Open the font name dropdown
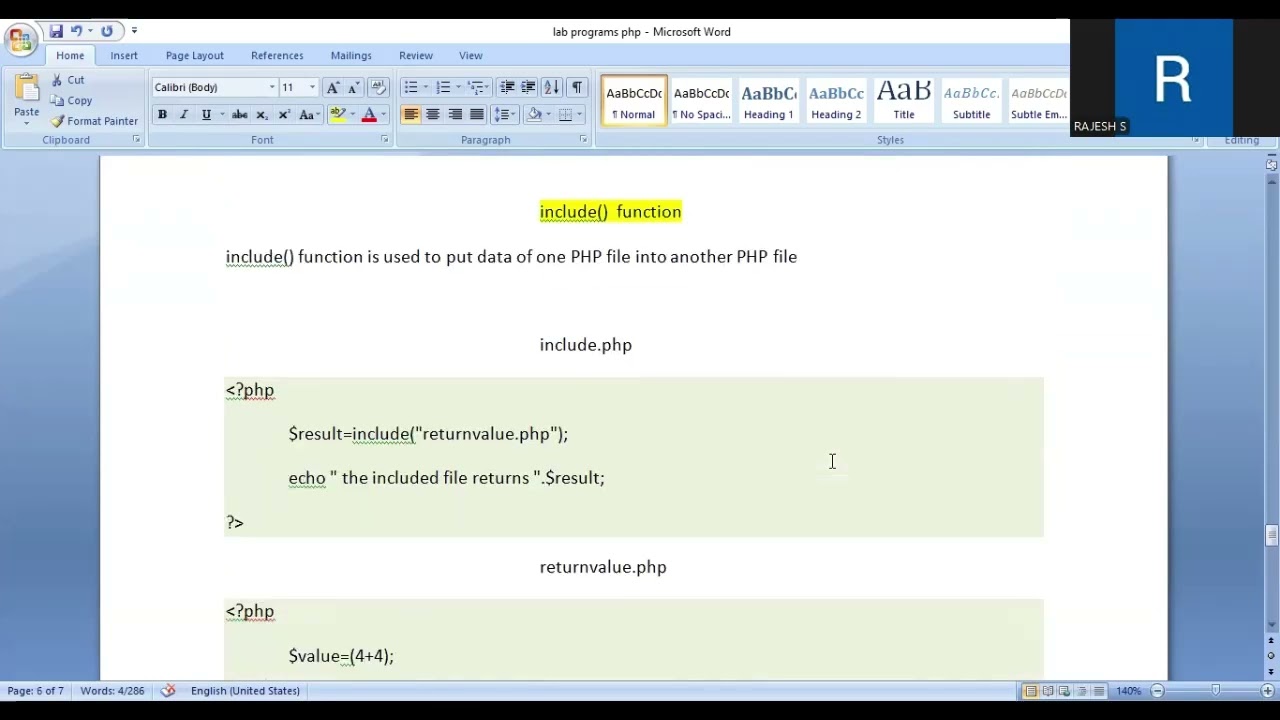 click(x=272, y=88)
